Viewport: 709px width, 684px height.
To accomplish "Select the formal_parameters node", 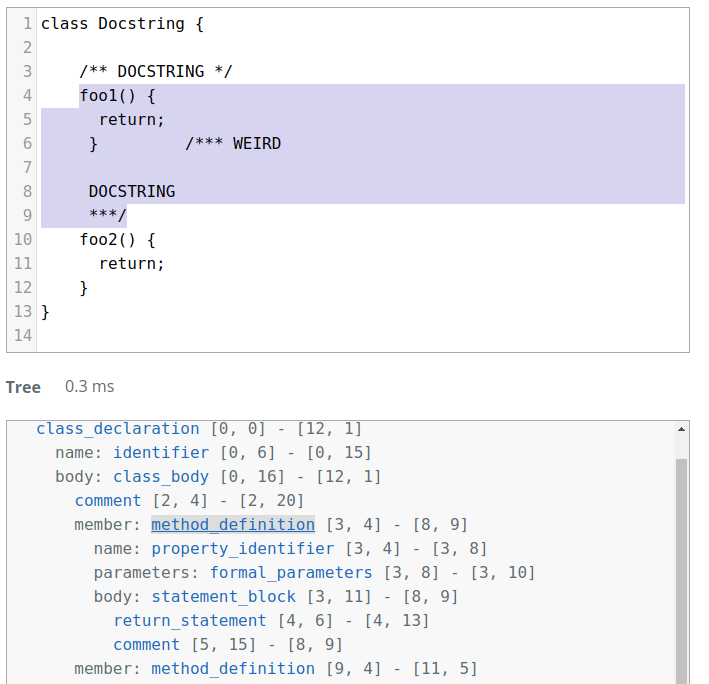I will 291,572.
